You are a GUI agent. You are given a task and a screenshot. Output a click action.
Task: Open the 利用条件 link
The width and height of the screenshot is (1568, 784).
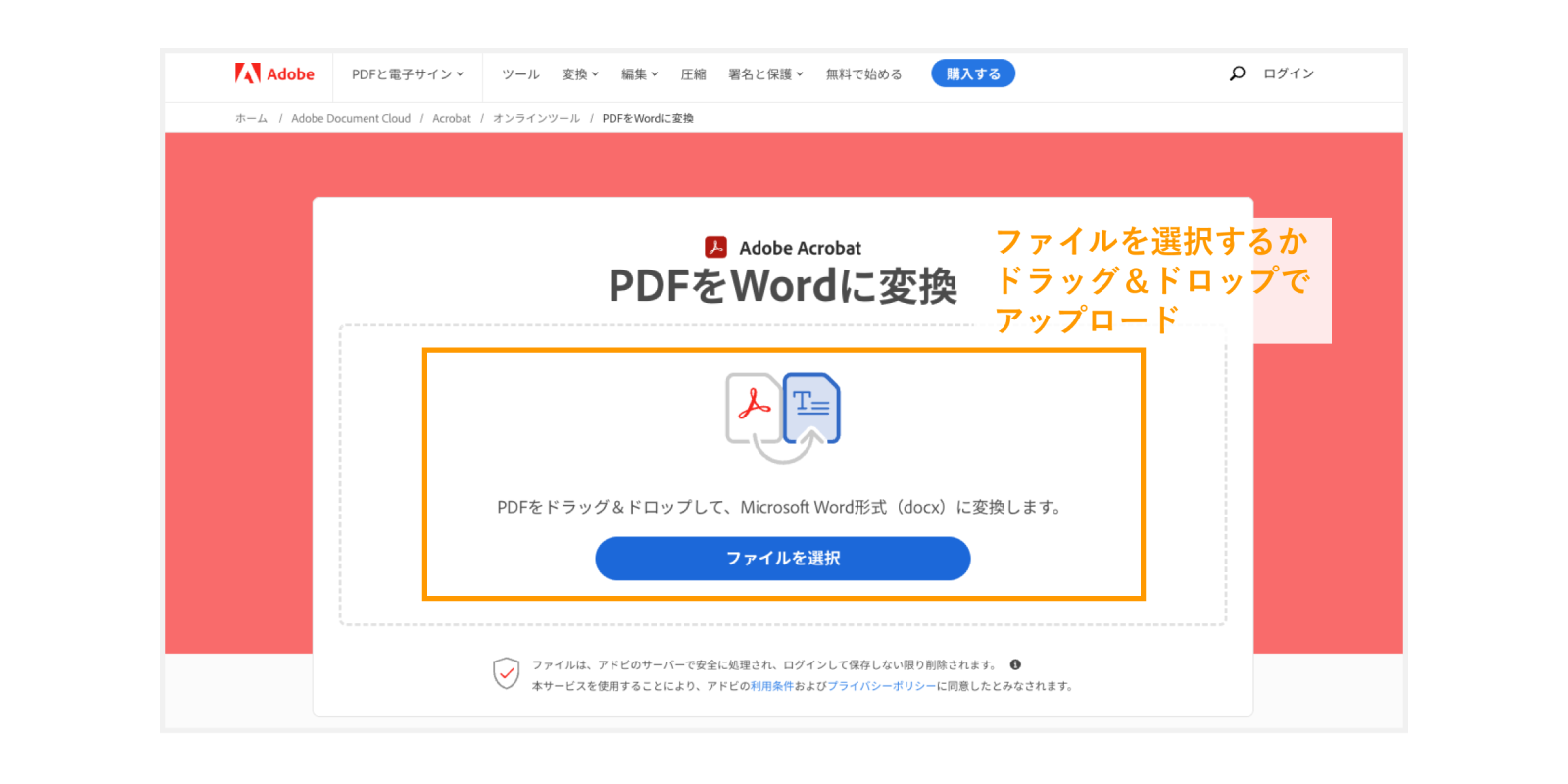coord(772,686)
